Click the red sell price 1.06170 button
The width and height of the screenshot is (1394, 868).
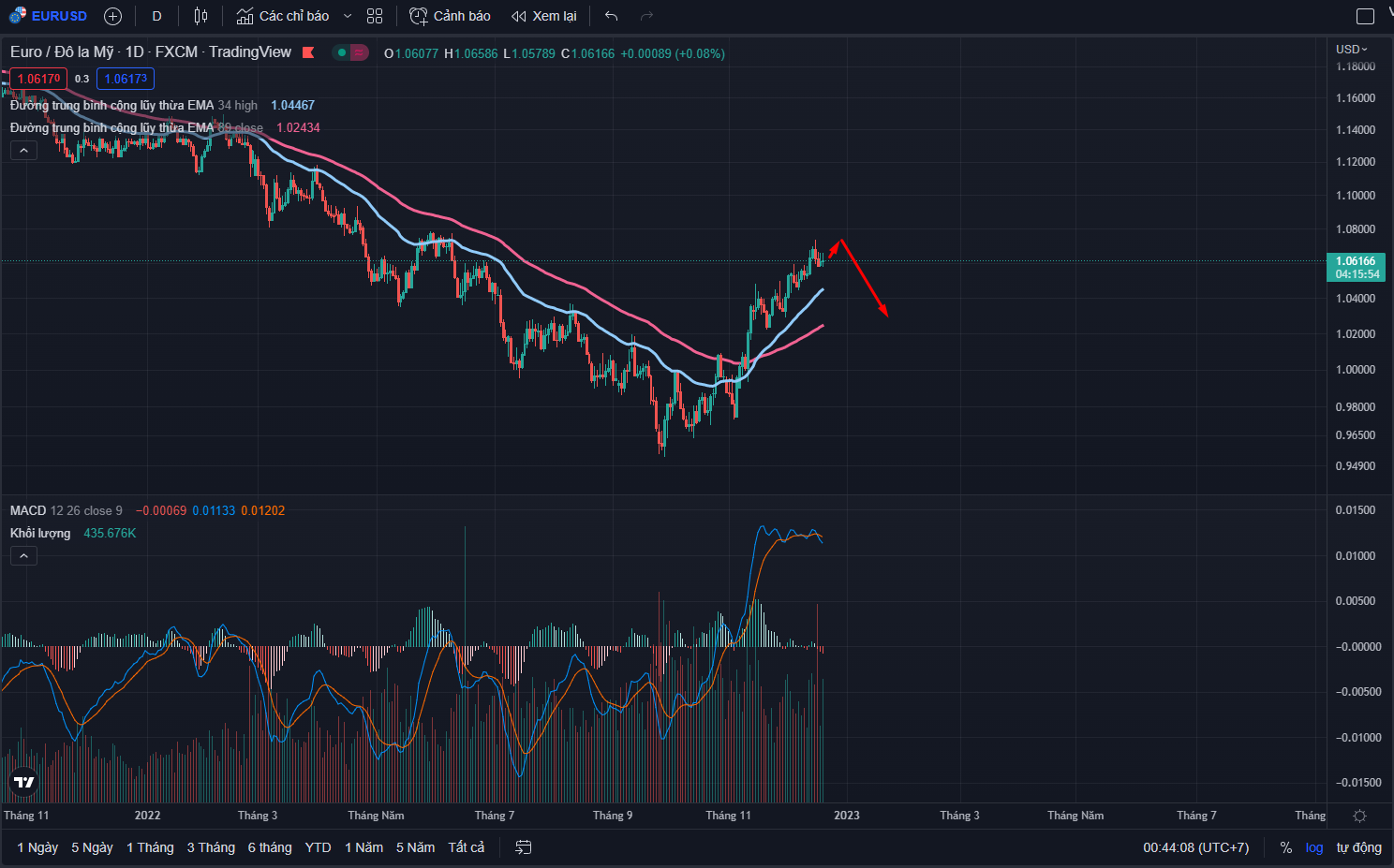coord(38,79)
